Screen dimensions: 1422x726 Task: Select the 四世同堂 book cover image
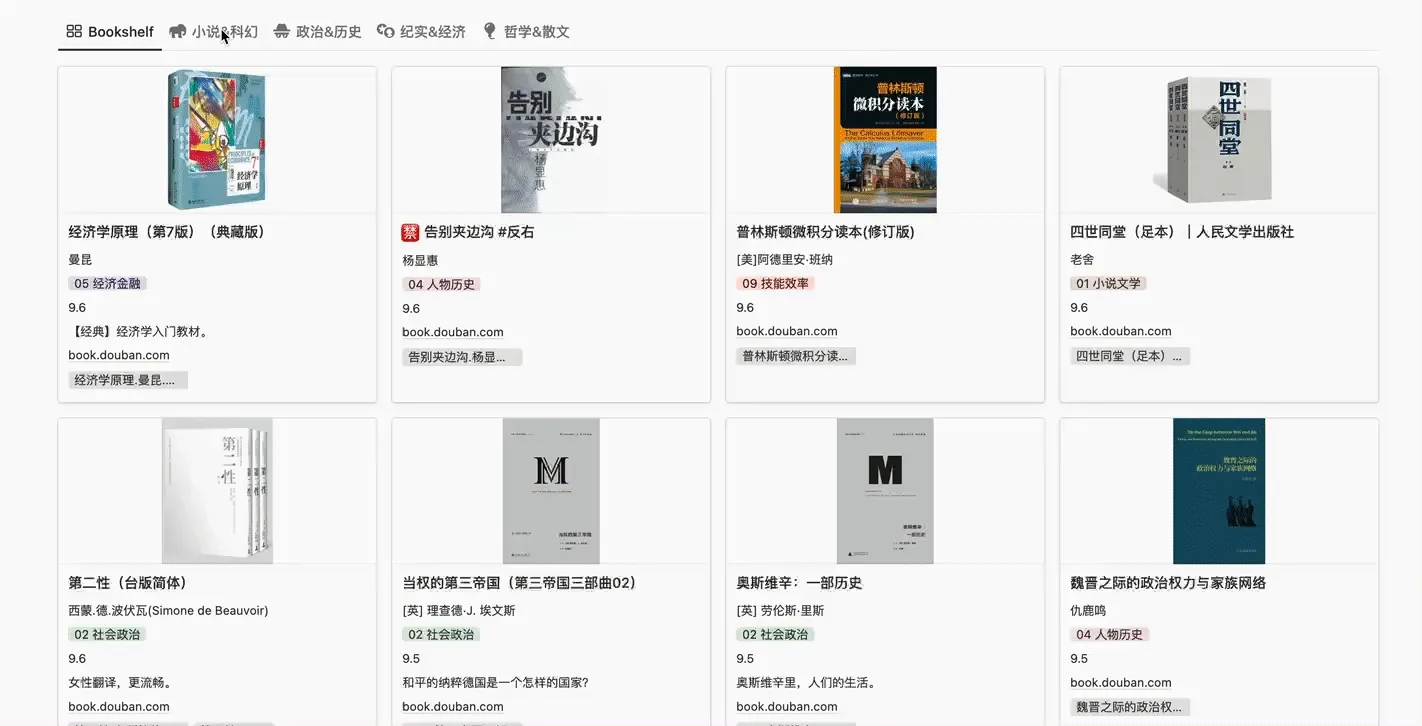pyautogui.click(x=1218, y=140)
